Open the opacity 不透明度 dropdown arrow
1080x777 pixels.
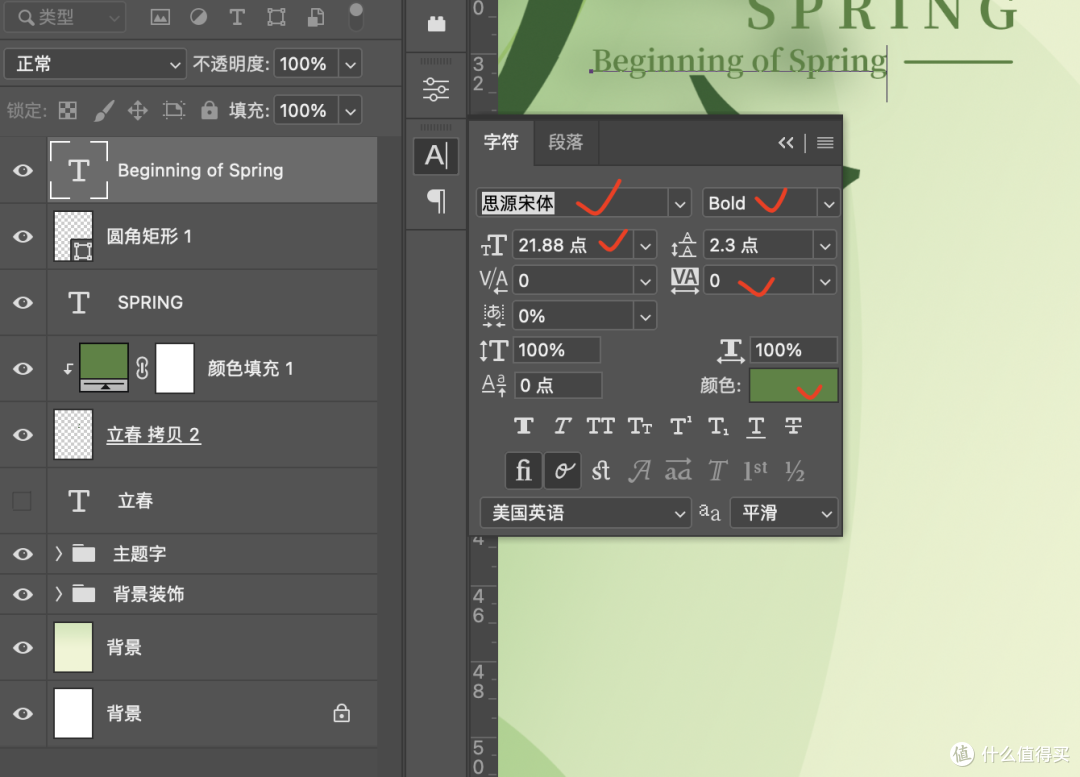tap(351, 64)
